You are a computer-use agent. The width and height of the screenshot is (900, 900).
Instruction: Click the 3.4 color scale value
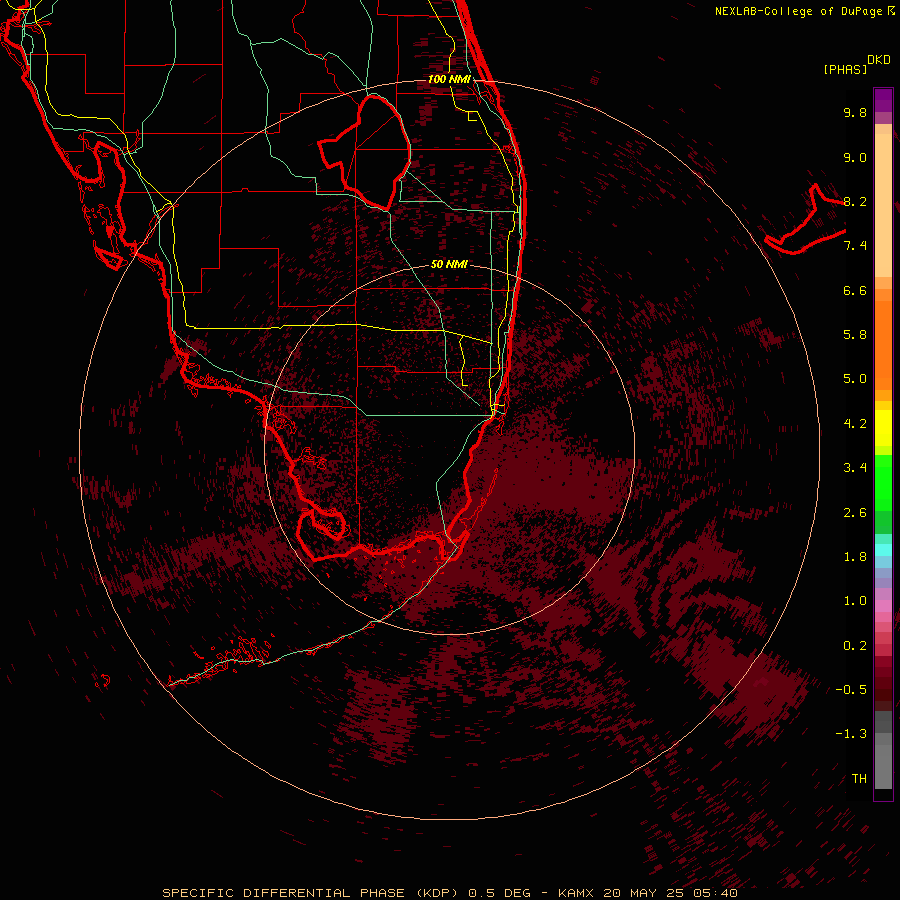pyautogui.click(x=855, y=468)
